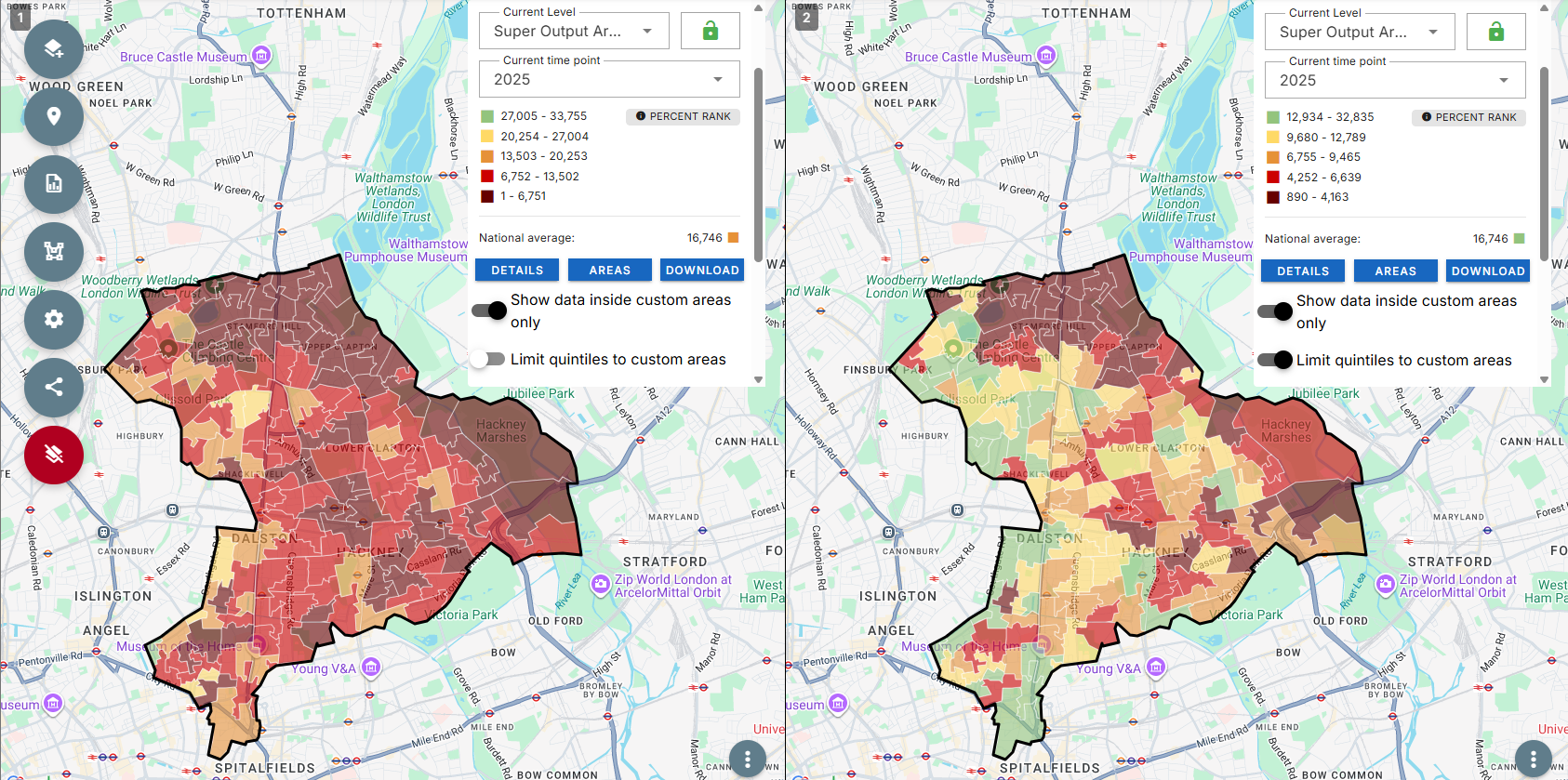Disable 'Limit quintiles to custom areas' right panel

[1274, 360]
